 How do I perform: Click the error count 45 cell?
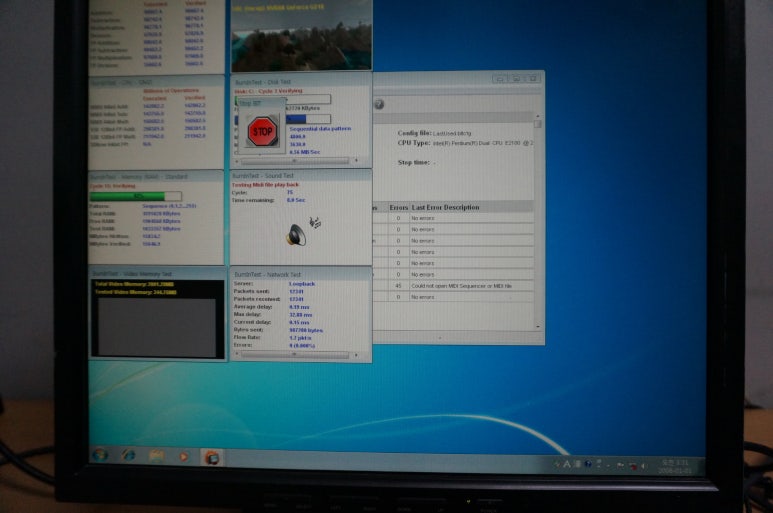pyautogui.click(x=398, y=286)
